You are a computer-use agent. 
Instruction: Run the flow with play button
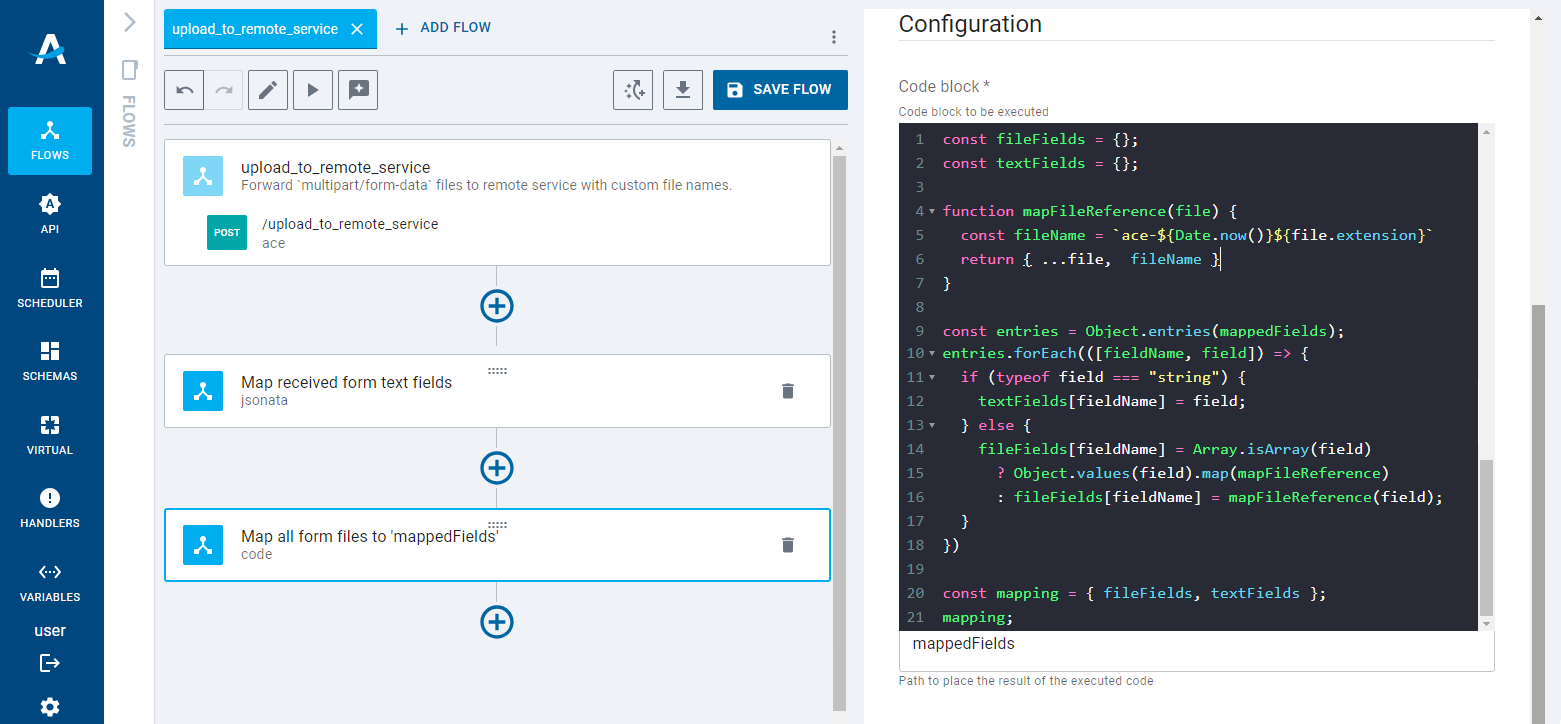click(313, 90)
